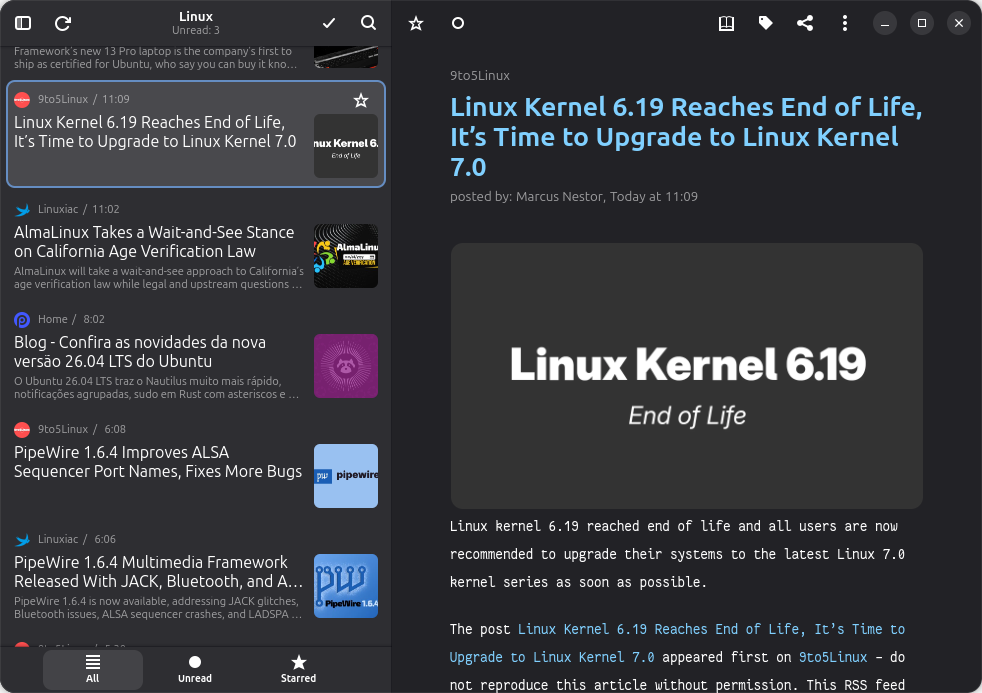
Task: Click the tag article icon
Action: click(x=766, y=23)
